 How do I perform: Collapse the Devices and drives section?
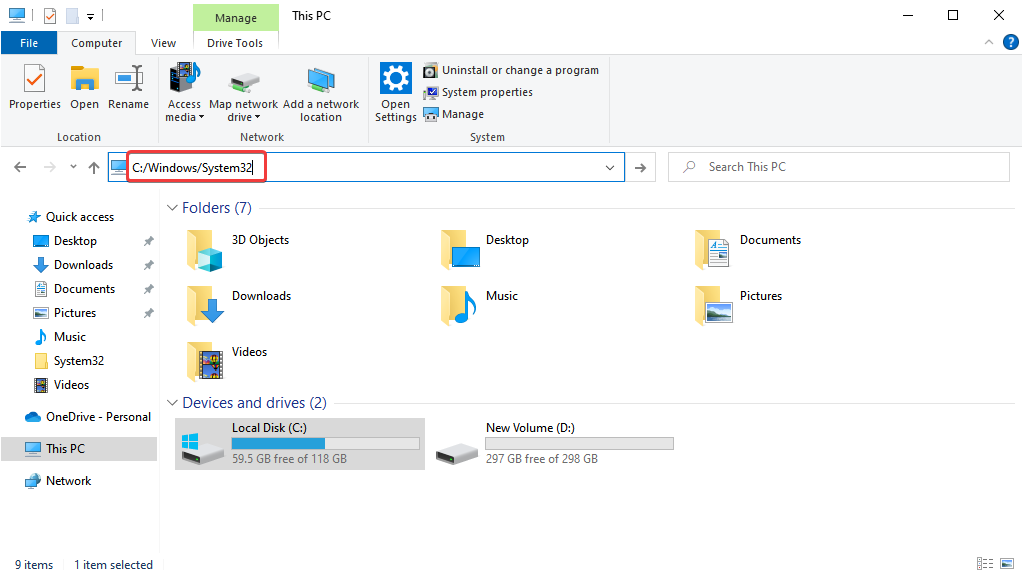pos(172,403)
